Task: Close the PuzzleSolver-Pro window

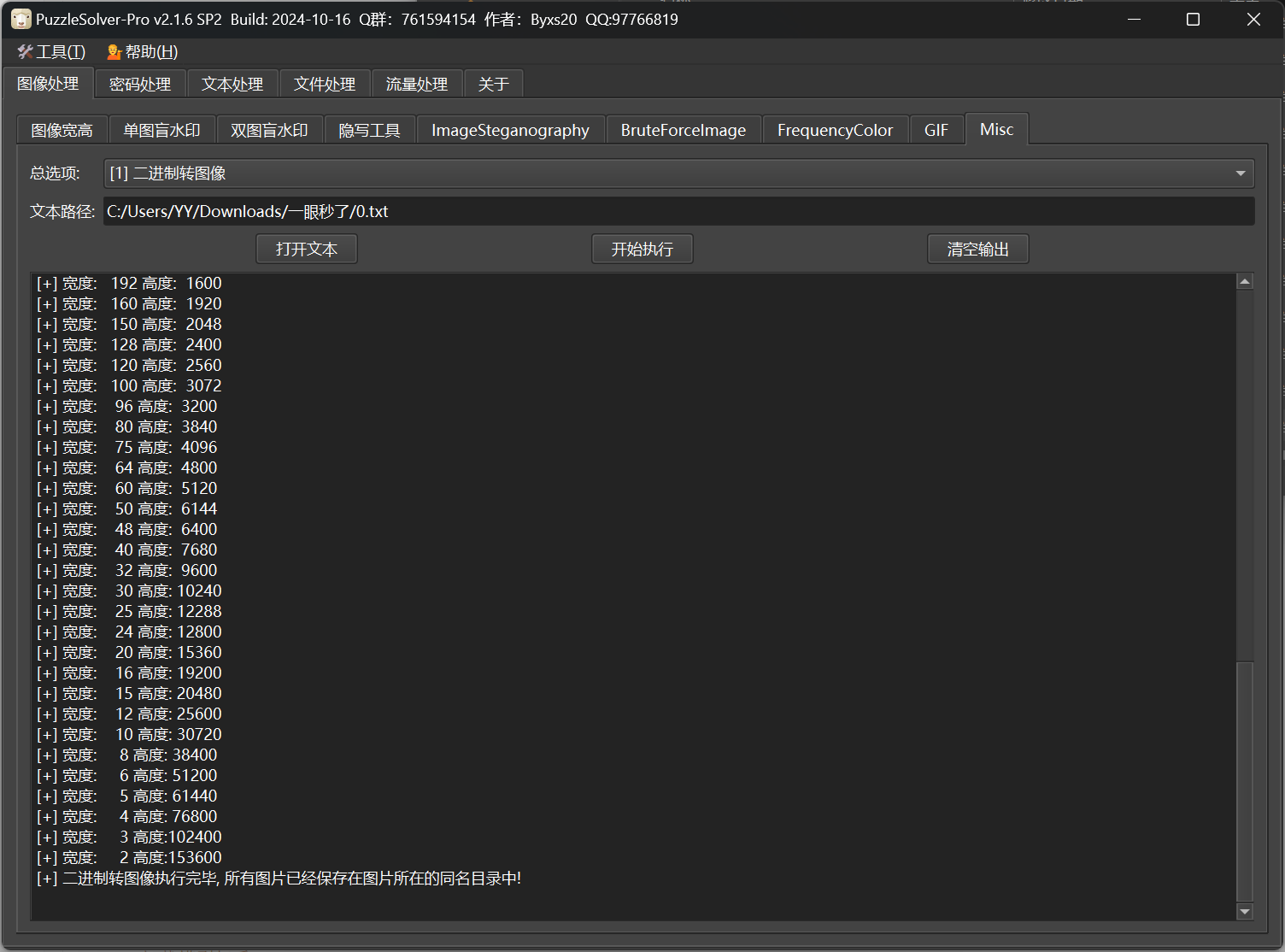Action: [x=1253, y=19]
